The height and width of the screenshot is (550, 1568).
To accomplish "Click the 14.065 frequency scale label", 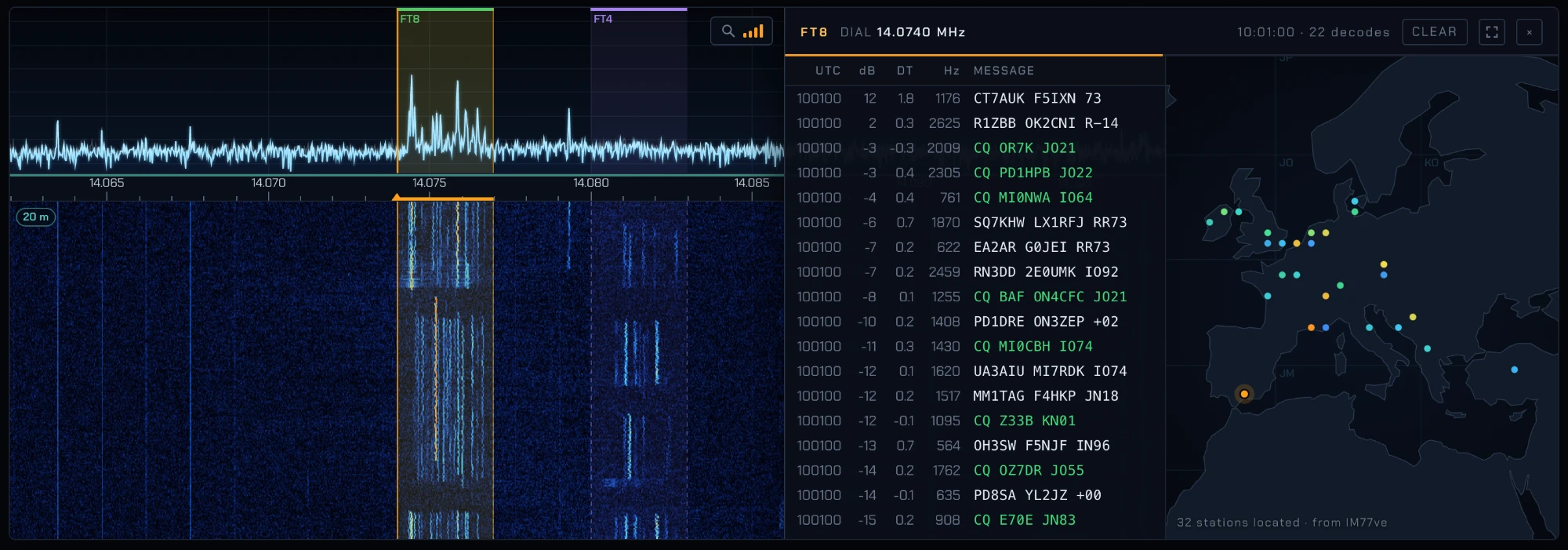I will coord(107,183).
